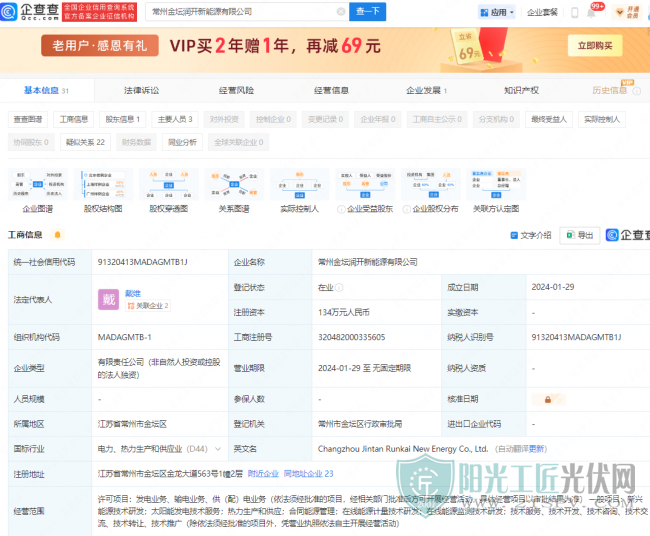This screenshot has height=536, width=650.
Task: Open the 关系图谱 graph icon
Action: (233, 187)
